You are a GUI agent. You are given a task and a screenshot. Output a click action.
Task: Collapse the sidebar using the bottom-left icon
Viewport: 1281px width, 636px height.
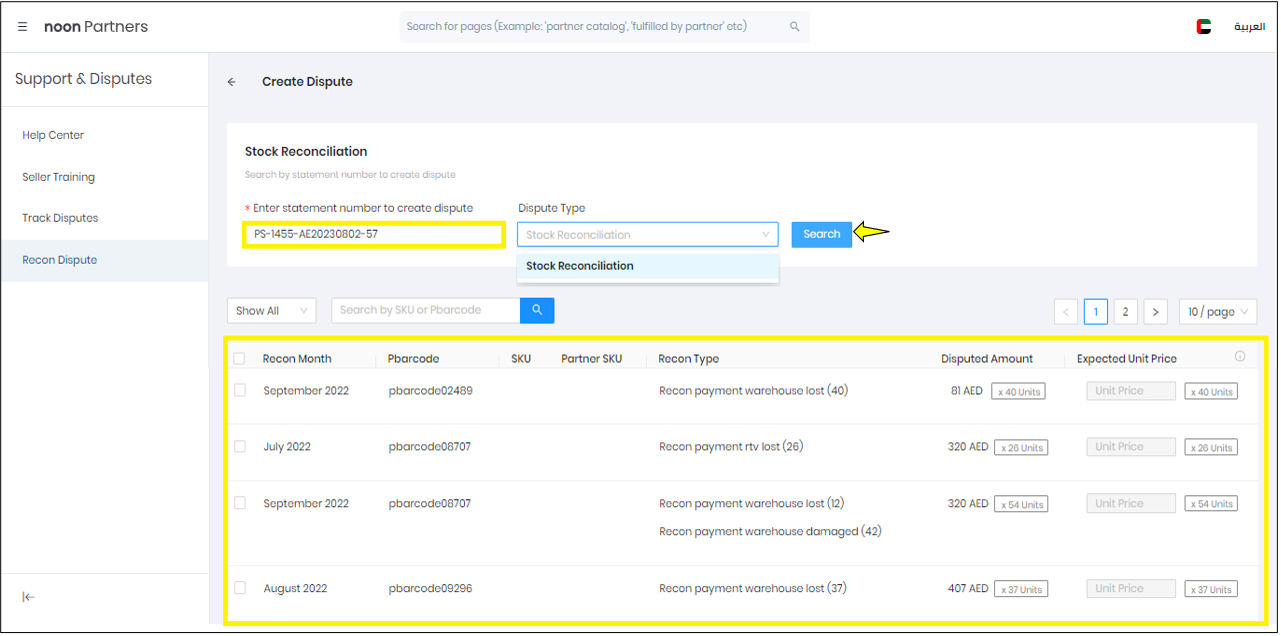click(28, 597)
